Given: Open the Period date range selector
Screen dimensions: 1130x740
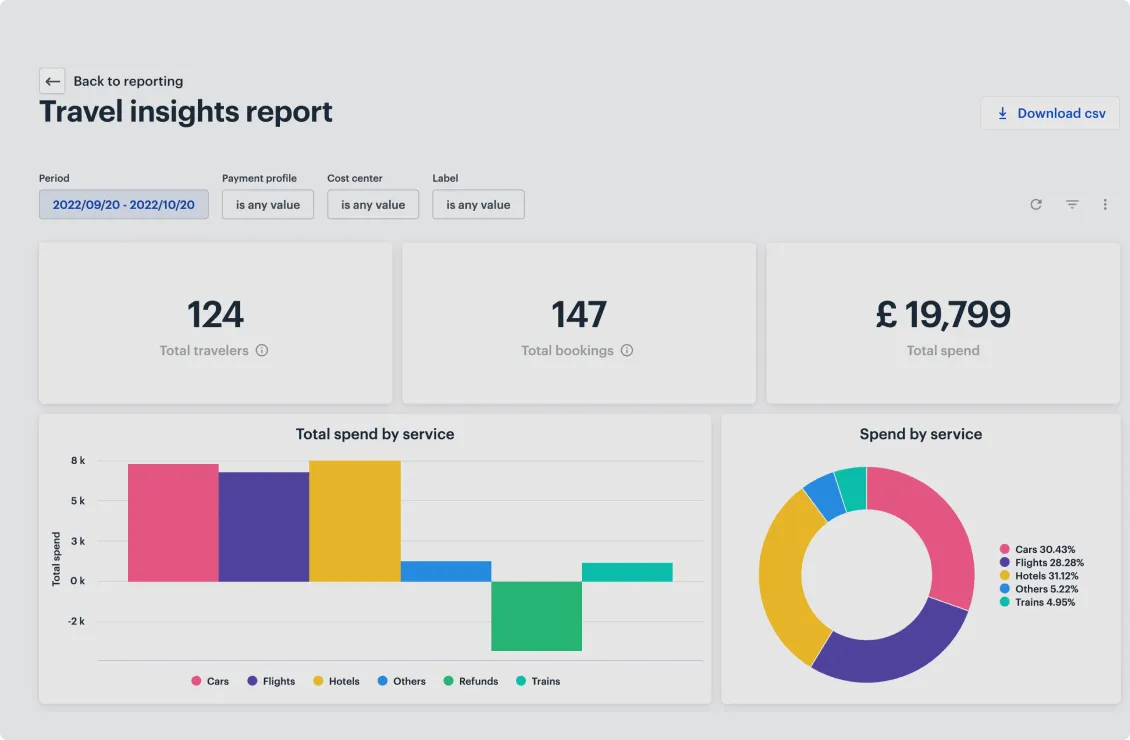Looking at the screenshot, I should coord(123,205).
